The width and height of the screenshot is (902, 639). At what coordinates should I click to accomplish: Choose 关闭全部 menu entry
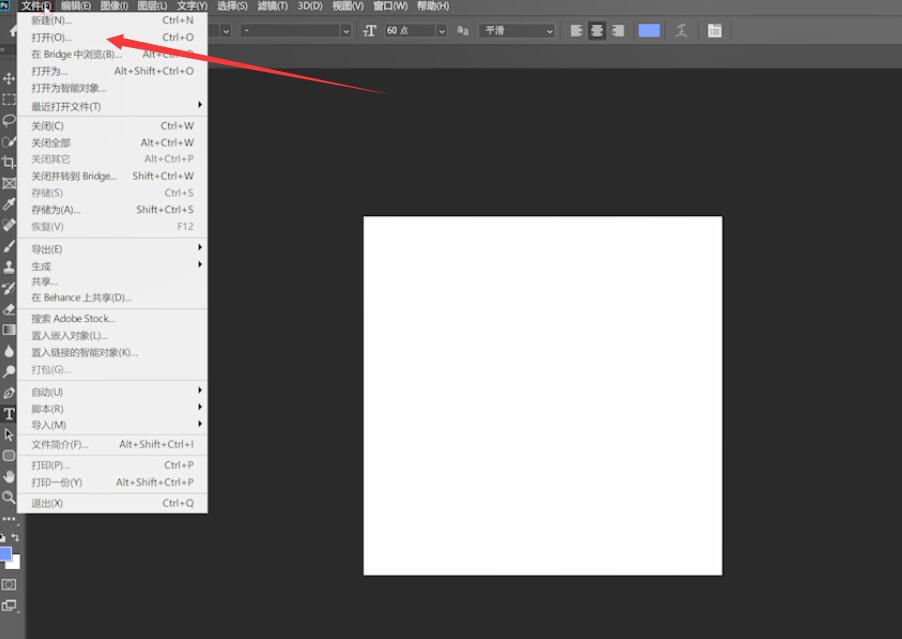point(112,142)
